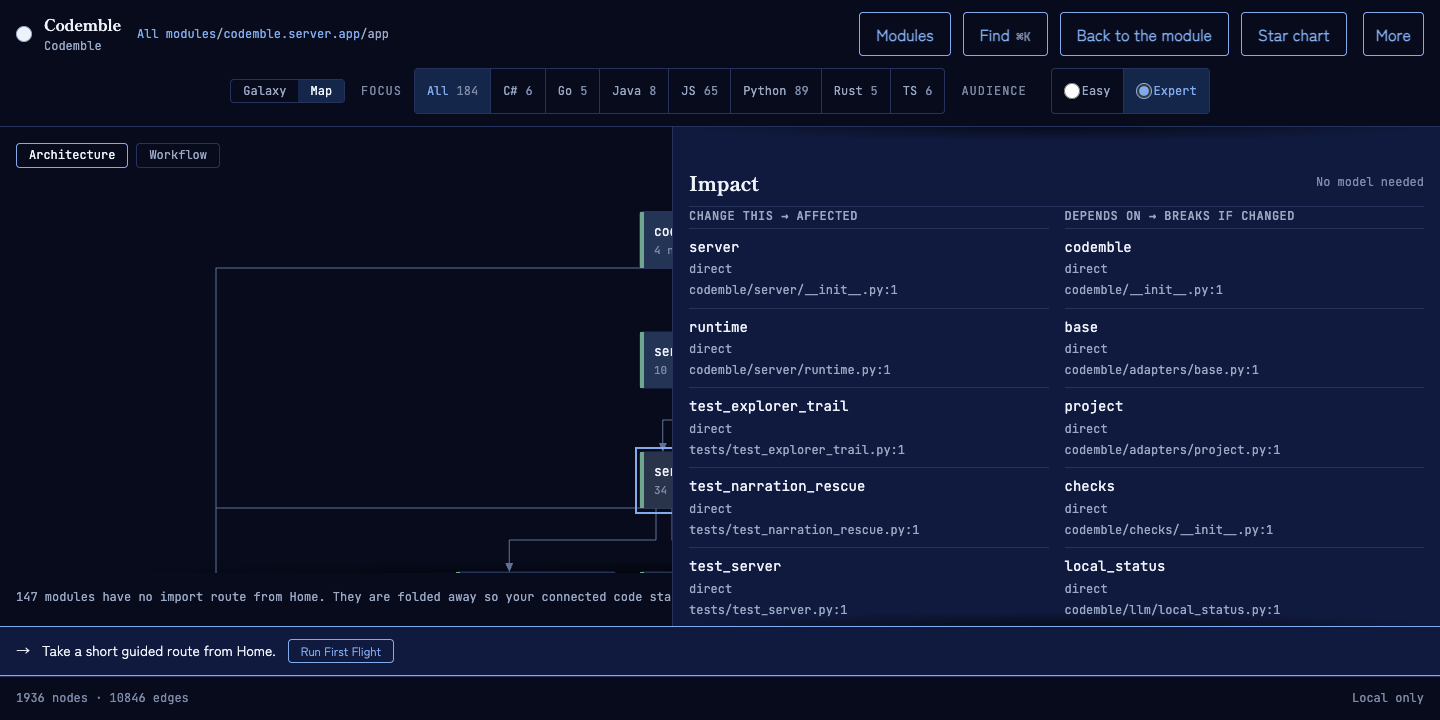The height and width of the screenshot is (720, 1440).
Task: Filter focus to Java 8
Action: coord(634,91)
